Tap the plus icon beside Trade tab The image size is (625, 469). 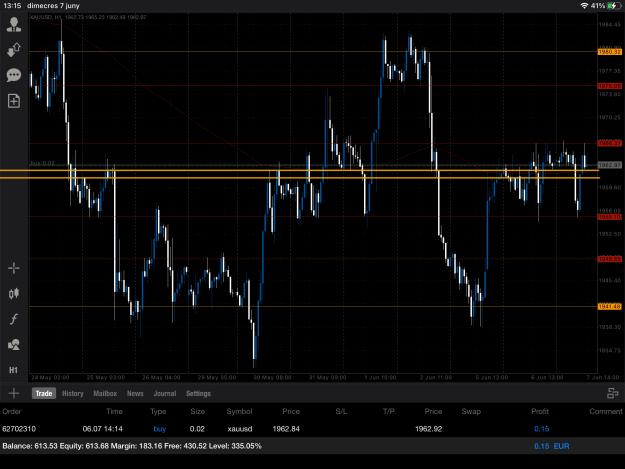pos(14,393)
